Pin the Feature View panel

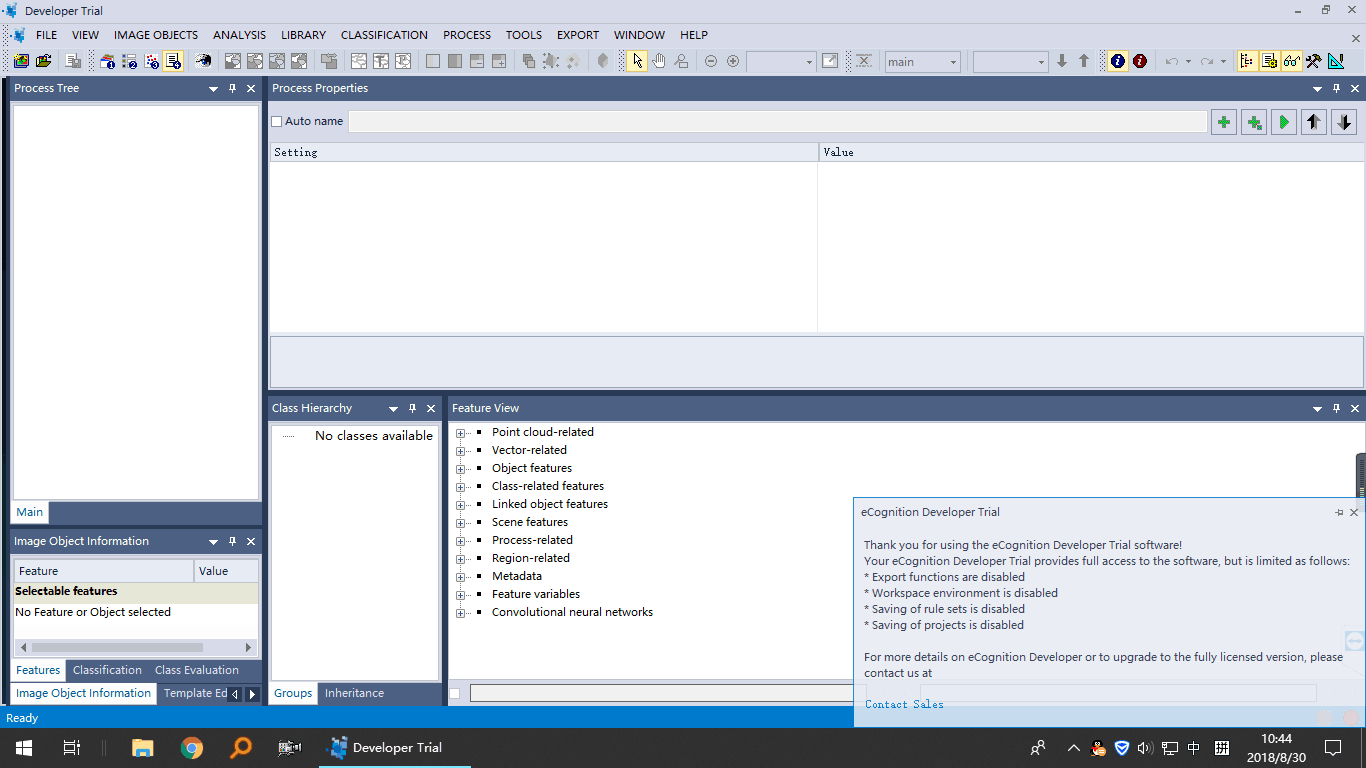(x=1336, y=408)
